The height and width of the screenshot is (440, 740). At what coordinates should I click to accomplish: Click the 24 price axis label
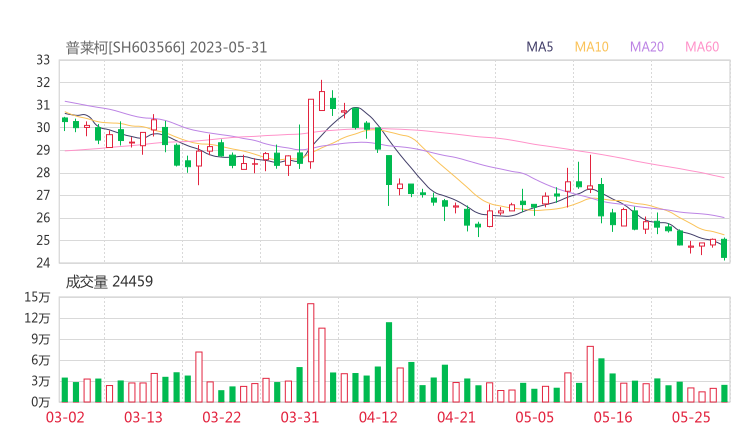pyautogui.click(x=43, y=262)
